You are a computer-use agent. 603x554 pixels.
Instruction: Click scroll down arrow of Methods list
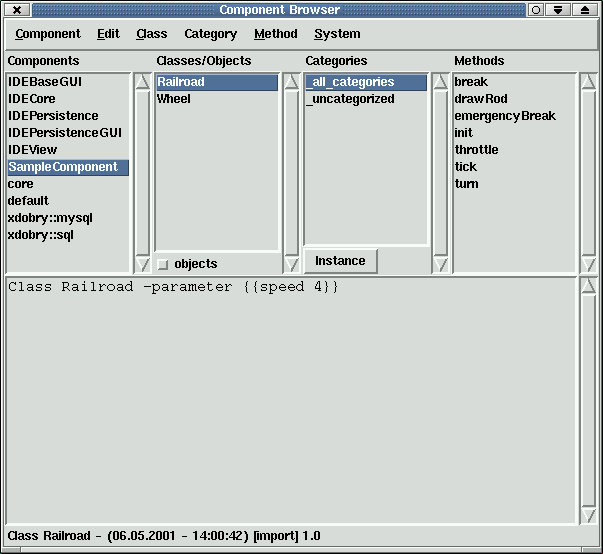pyautogui.click(x=588, y=264)
